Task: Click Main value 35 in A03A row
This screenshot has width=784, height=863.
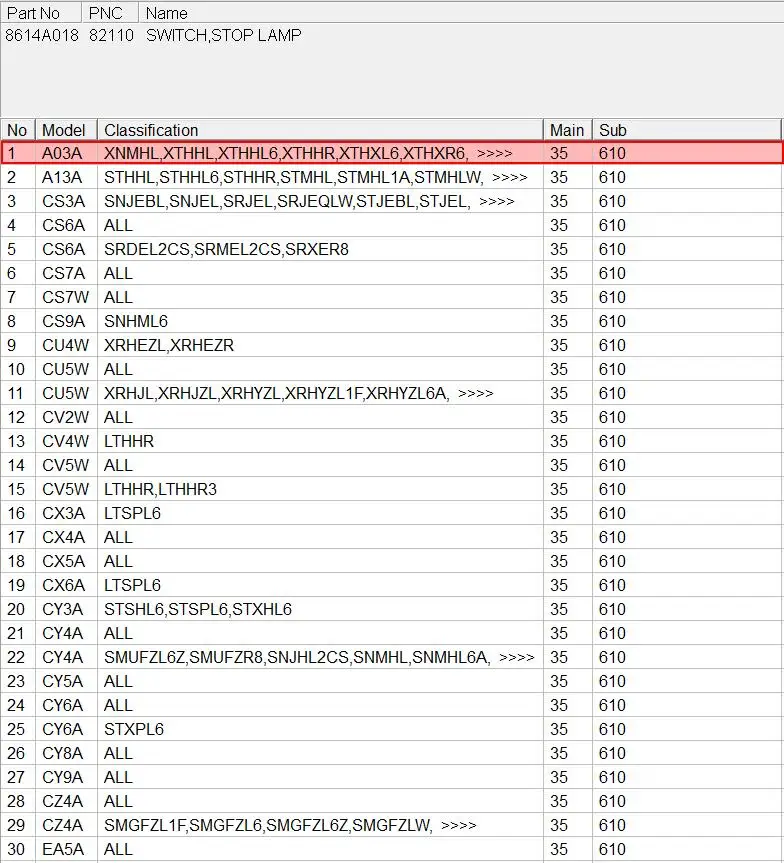Action: (x=558, y=153)
